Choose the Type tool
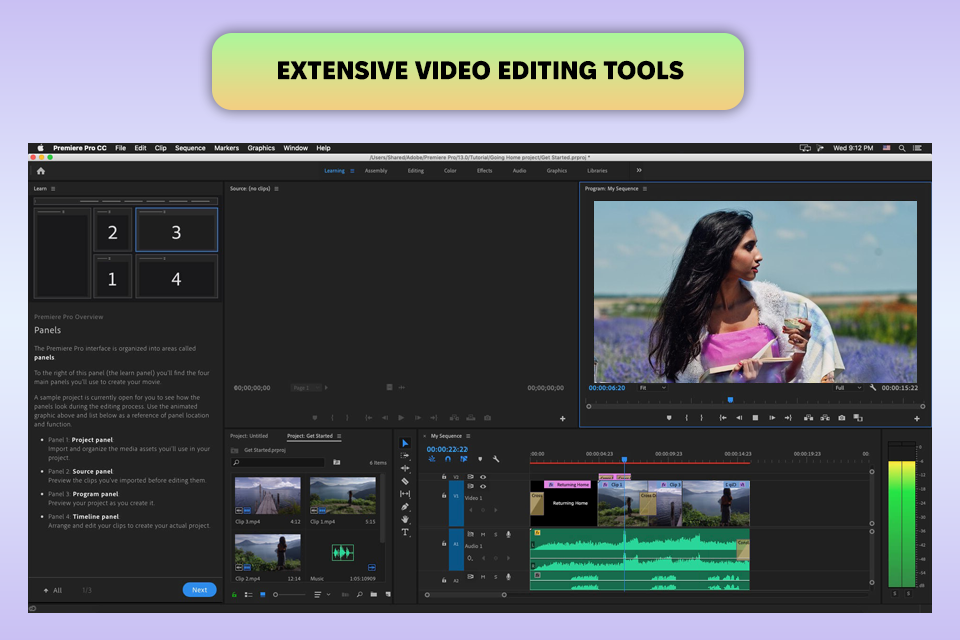This screenshot has height=640, width=960. tap(405, 532)
